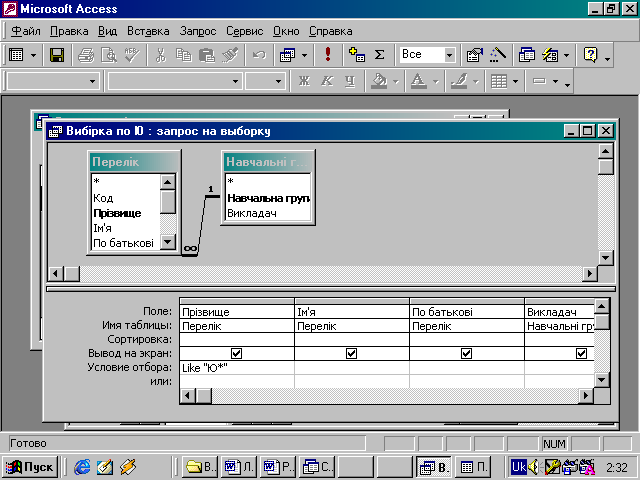
Task: Click the gridlines icon in the format toolbar
Action: 499,81
